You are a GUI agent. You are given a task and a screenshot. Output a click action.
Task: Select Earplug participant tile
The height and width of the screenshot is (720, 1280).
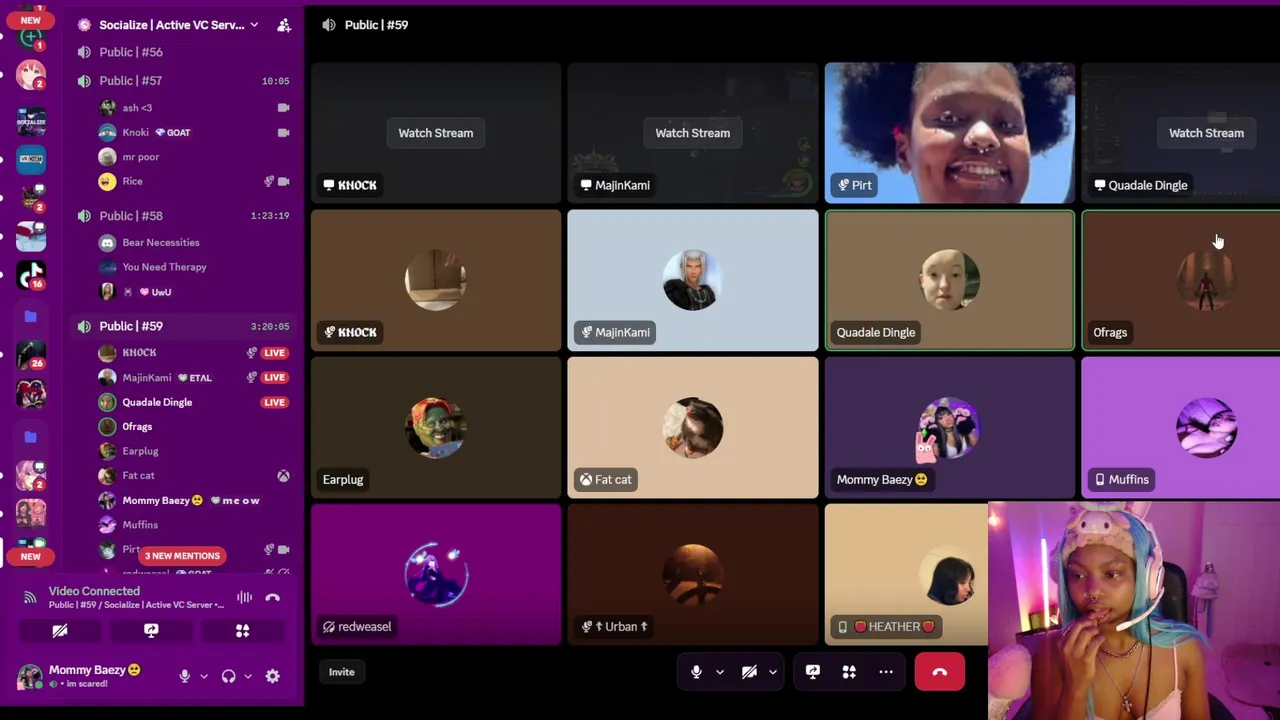[436, 427]
